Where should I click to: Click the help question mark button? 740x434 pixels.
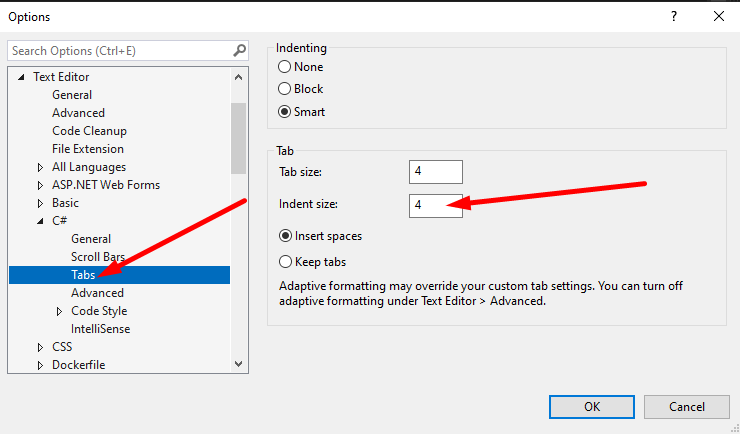[x=672, y=16]
